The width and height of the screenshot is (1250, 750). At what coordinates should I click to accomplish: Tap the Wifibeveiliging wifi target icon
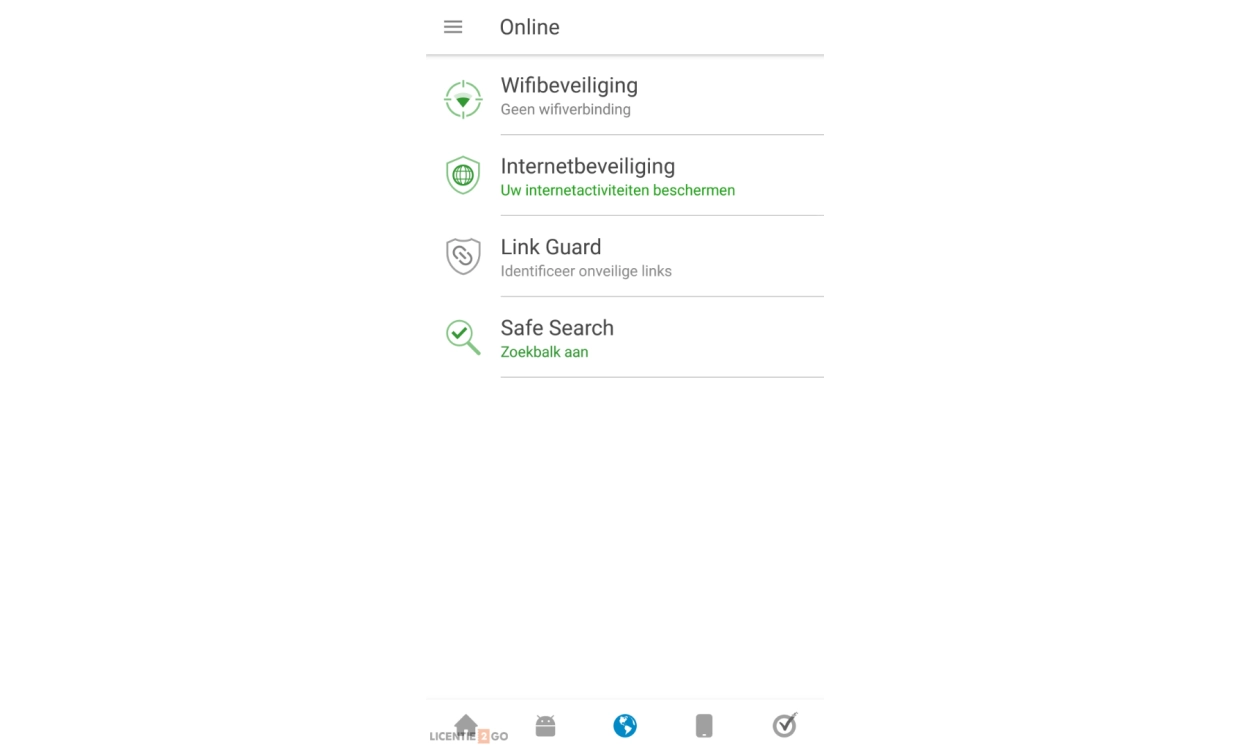(x=463, y=99)
